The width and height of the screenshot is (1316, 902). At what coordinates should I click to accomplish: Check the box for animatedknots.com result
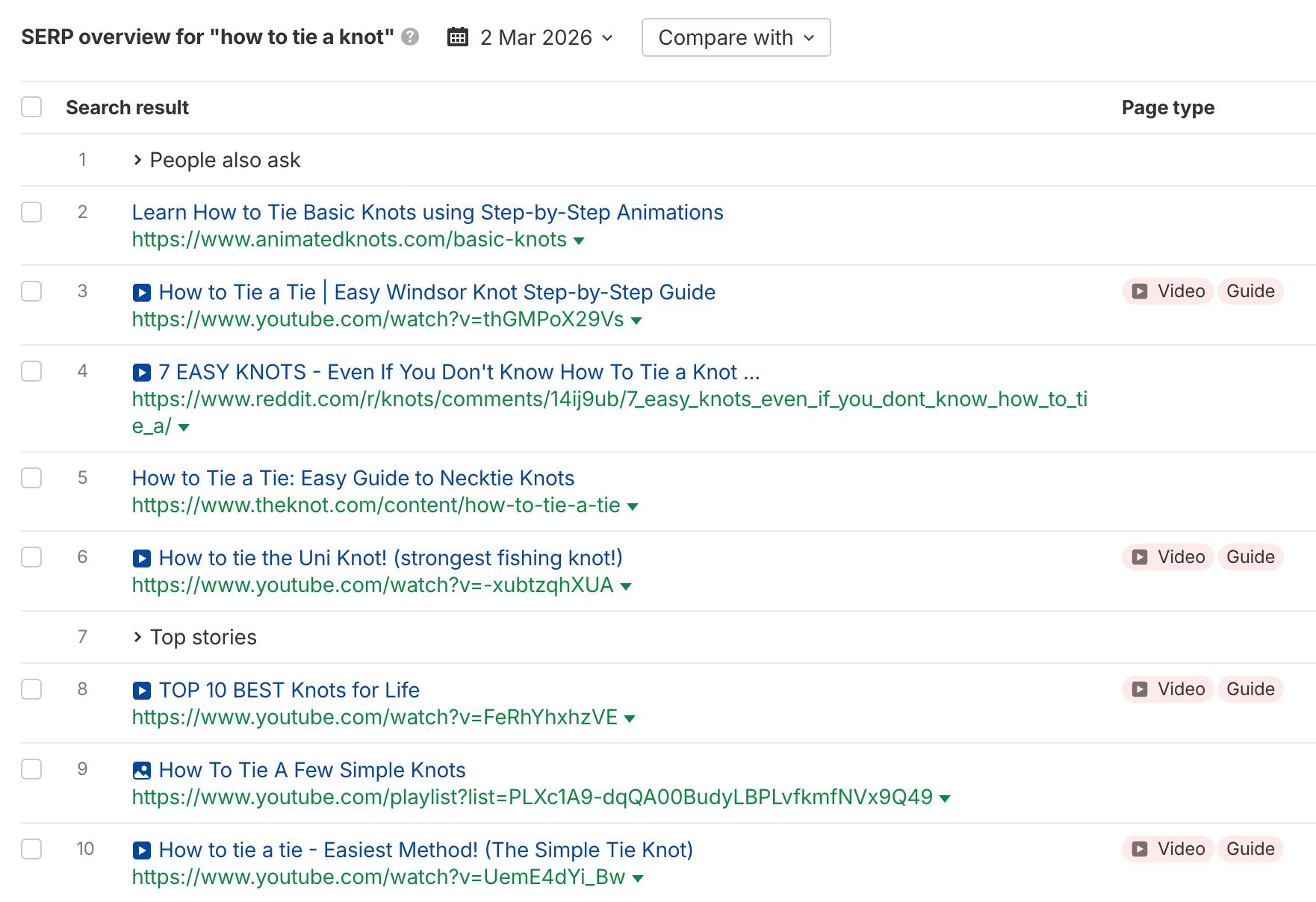click(31, 212)
